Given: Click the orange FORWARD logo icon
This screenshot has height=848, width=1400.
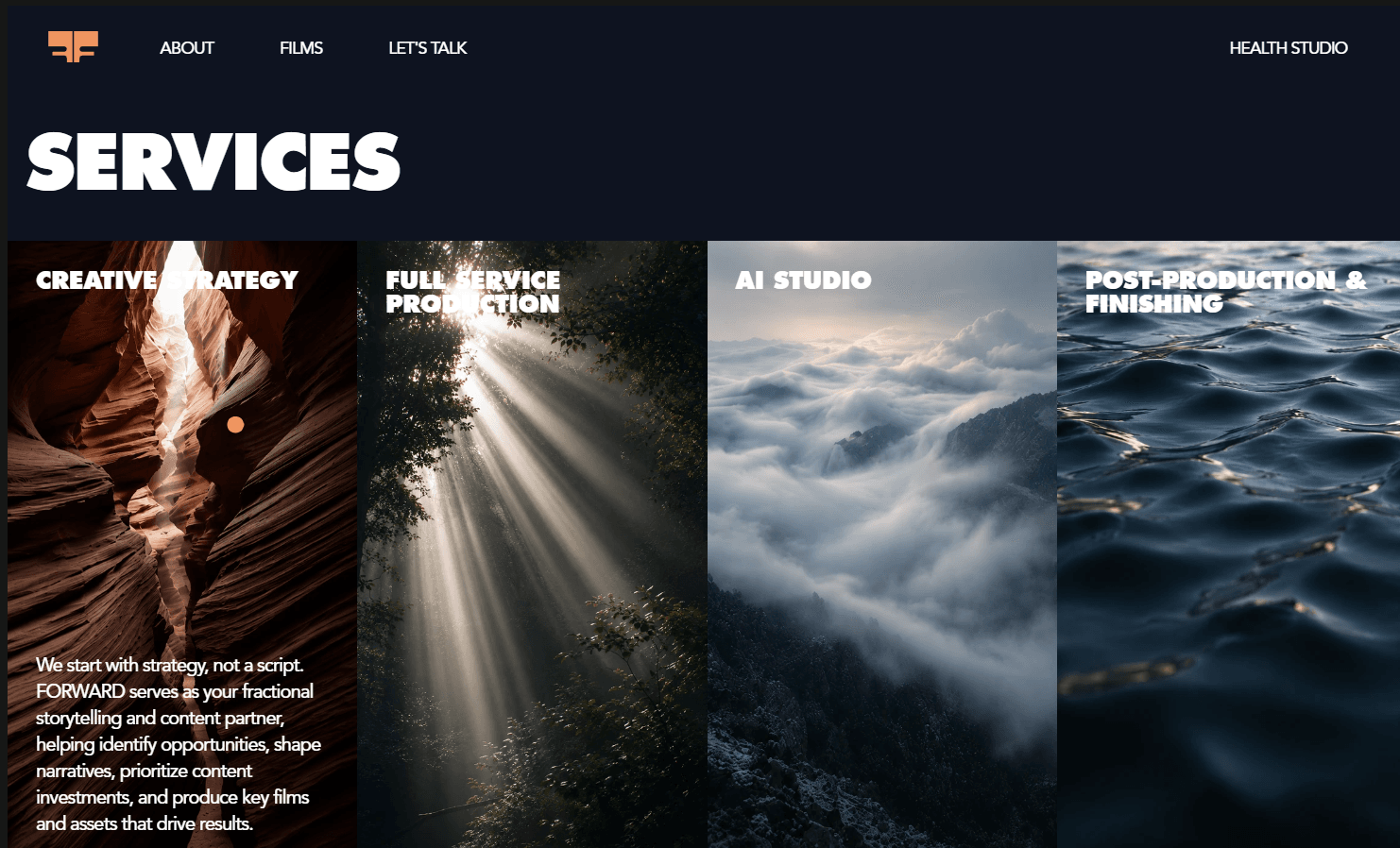Looking at the screenshot, I should click(73, 46).
